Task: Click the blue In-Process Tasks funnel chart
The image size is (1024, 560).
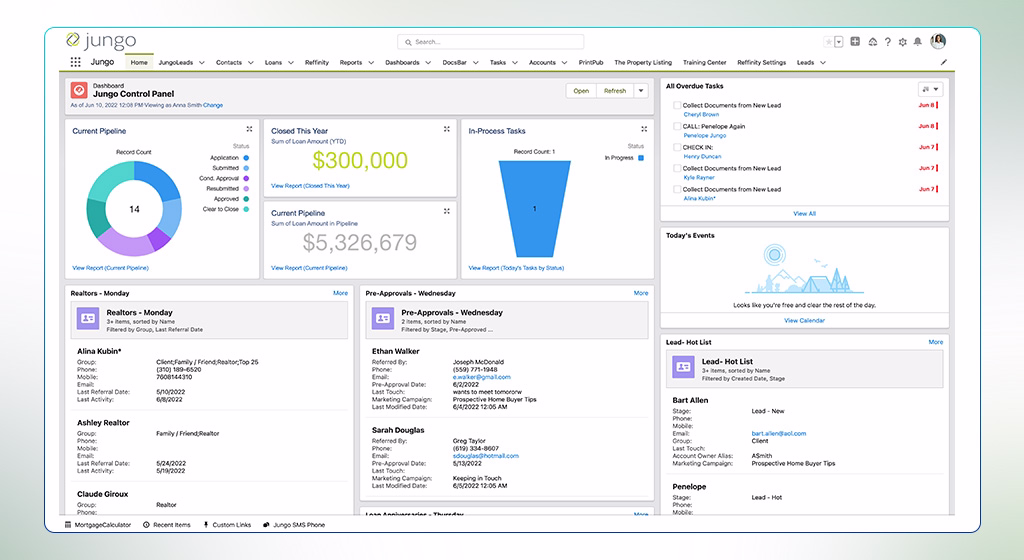Action: click(534, 209)
